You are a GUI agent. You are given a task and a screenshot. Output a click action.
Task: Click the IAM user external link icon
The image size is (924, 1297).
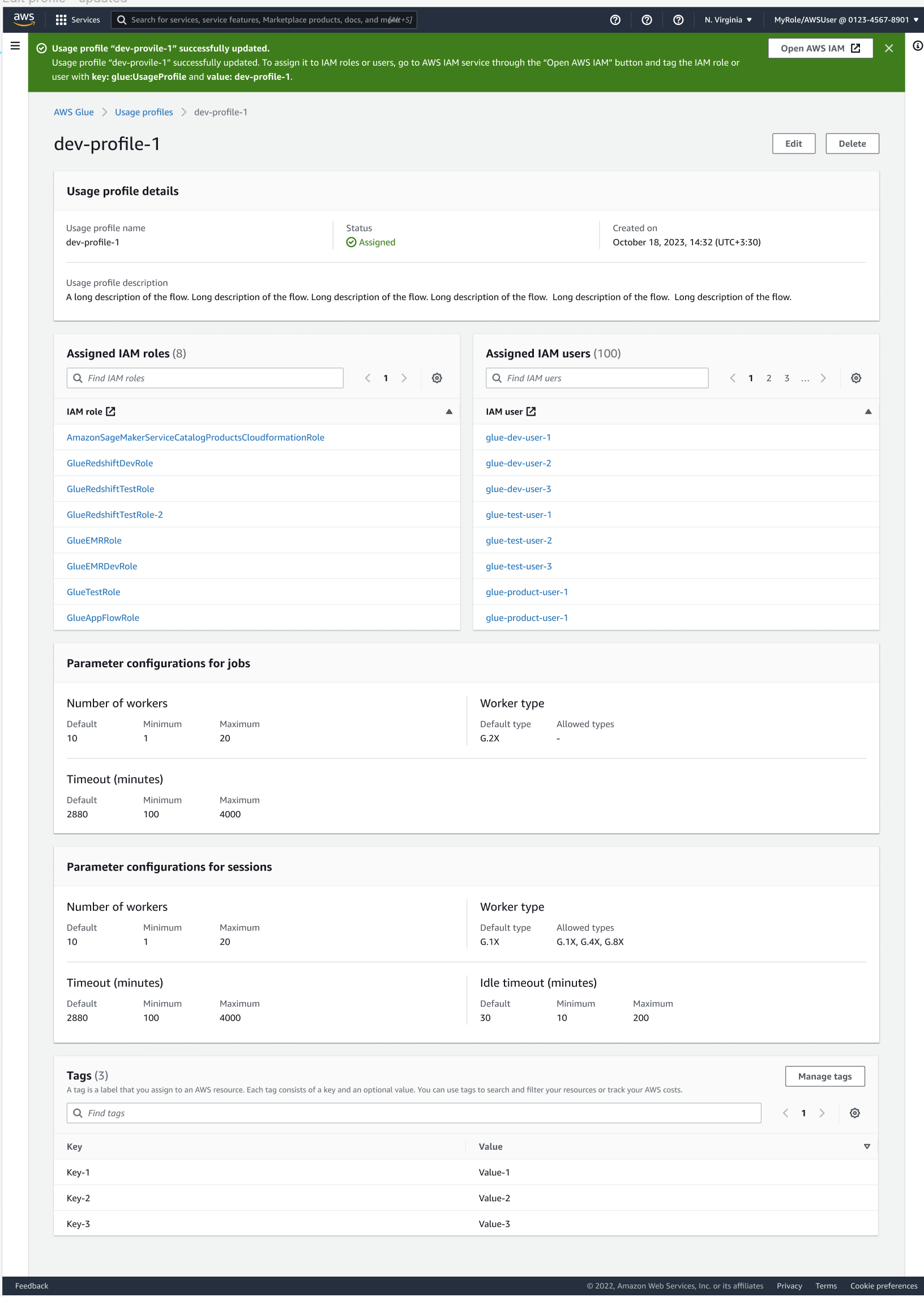pos(531,411)
